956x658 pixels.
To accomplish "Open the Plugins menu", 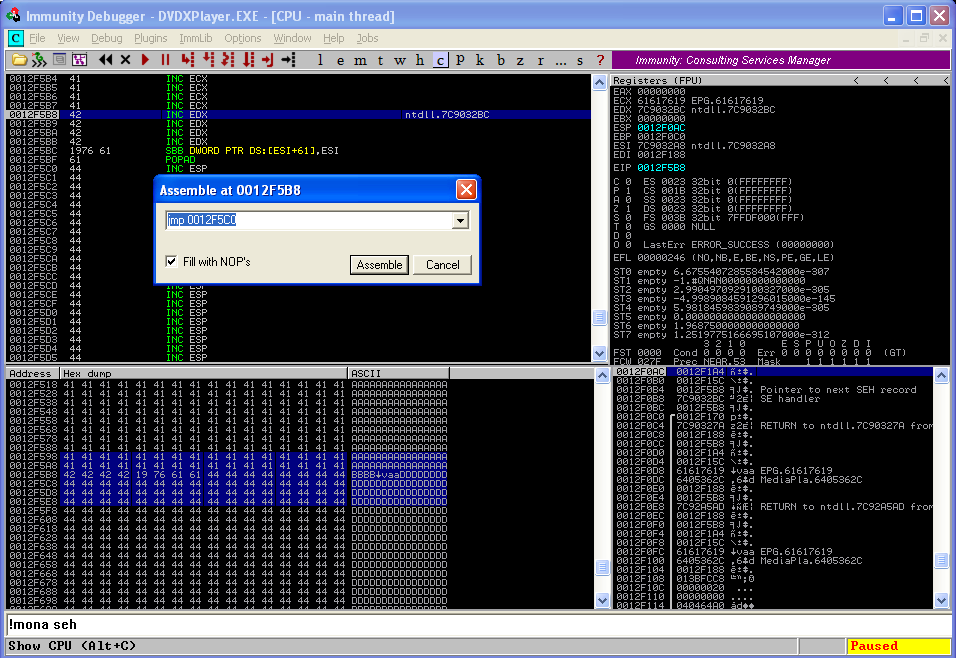I will point(151,38).
